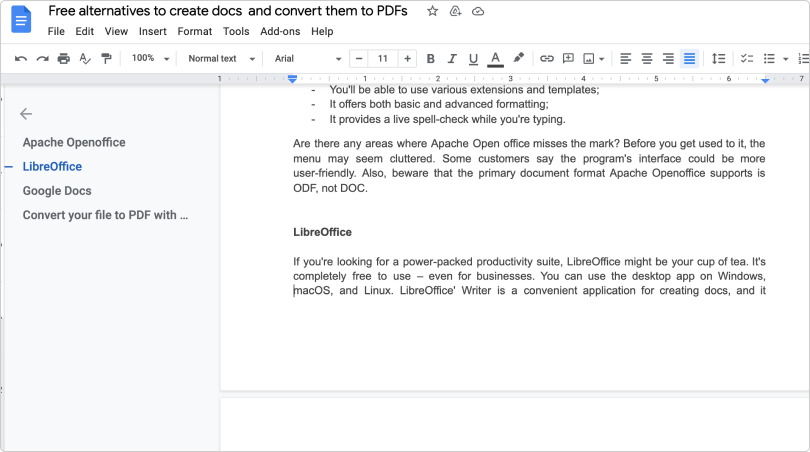This screenshot has width=810, height=452.
Task: Insert a checklist
Action: point(747,59)
